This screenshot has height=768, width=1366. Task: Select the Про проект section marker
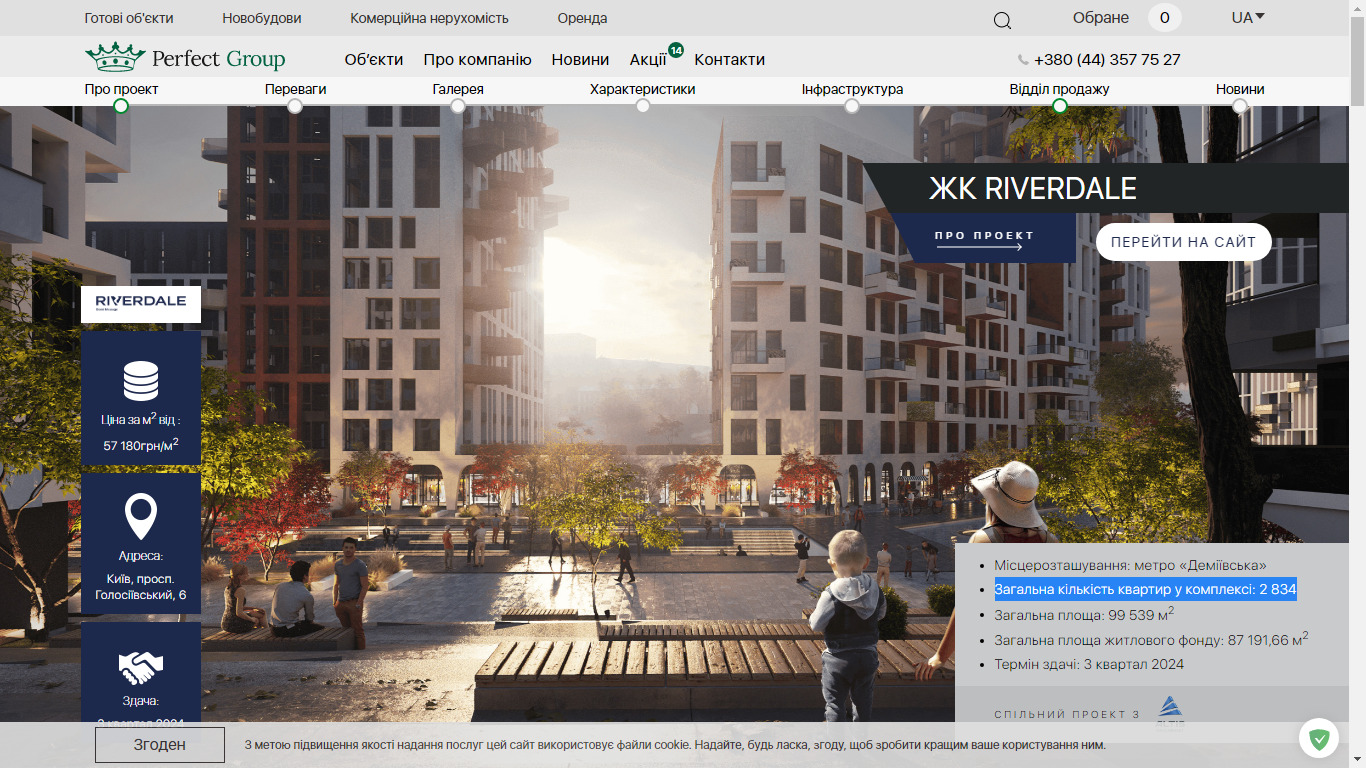[x=121, y=105]
